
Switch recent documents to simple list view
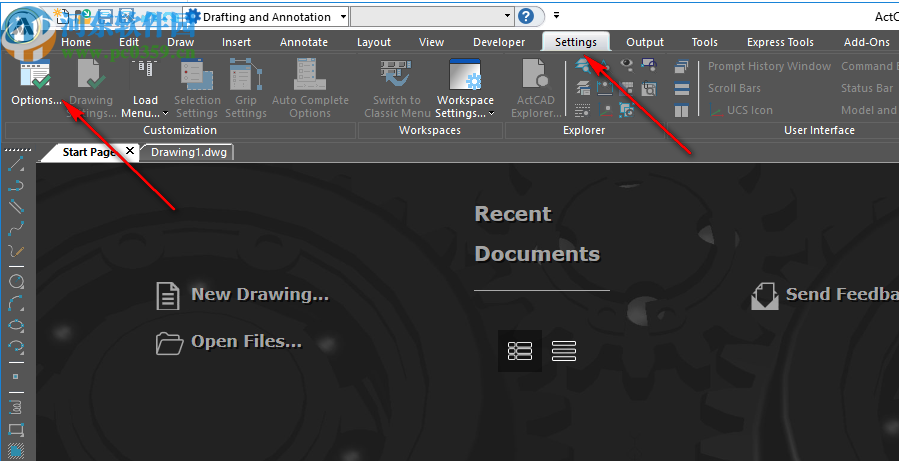click(x=564, y=351)
